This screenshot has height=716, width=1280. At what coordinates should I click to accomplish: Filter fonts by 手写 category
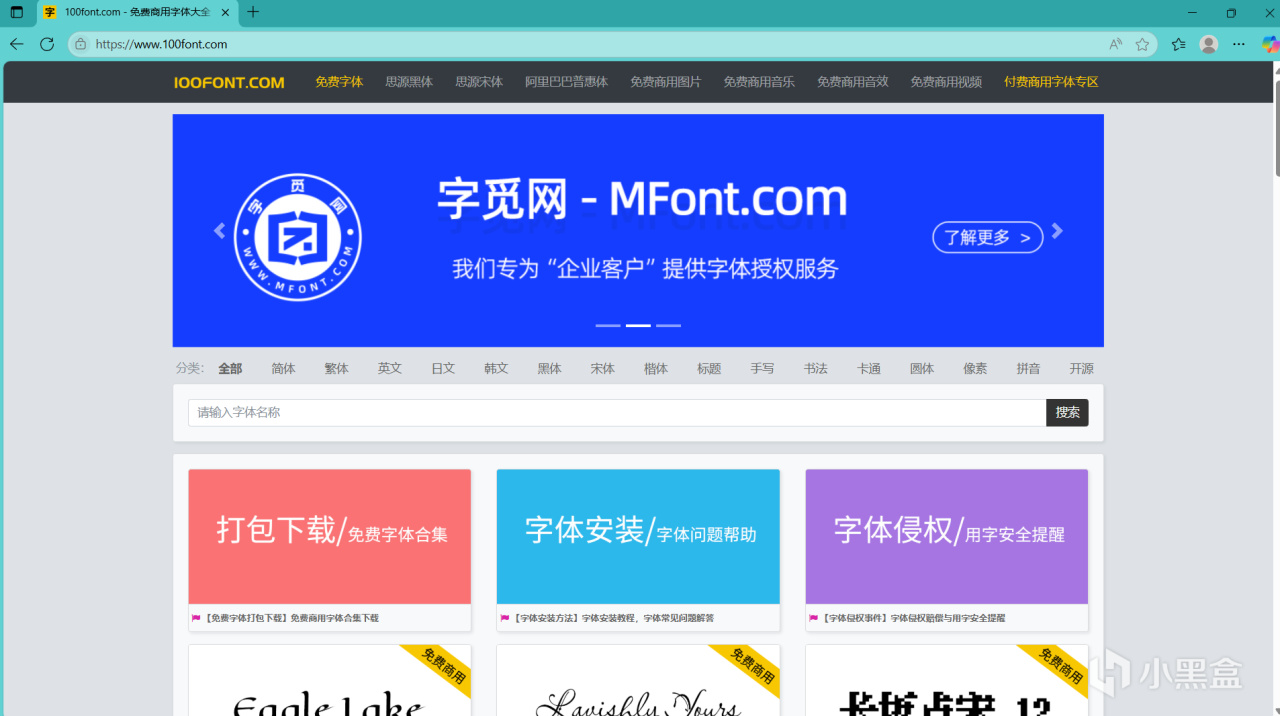[762, 368]
